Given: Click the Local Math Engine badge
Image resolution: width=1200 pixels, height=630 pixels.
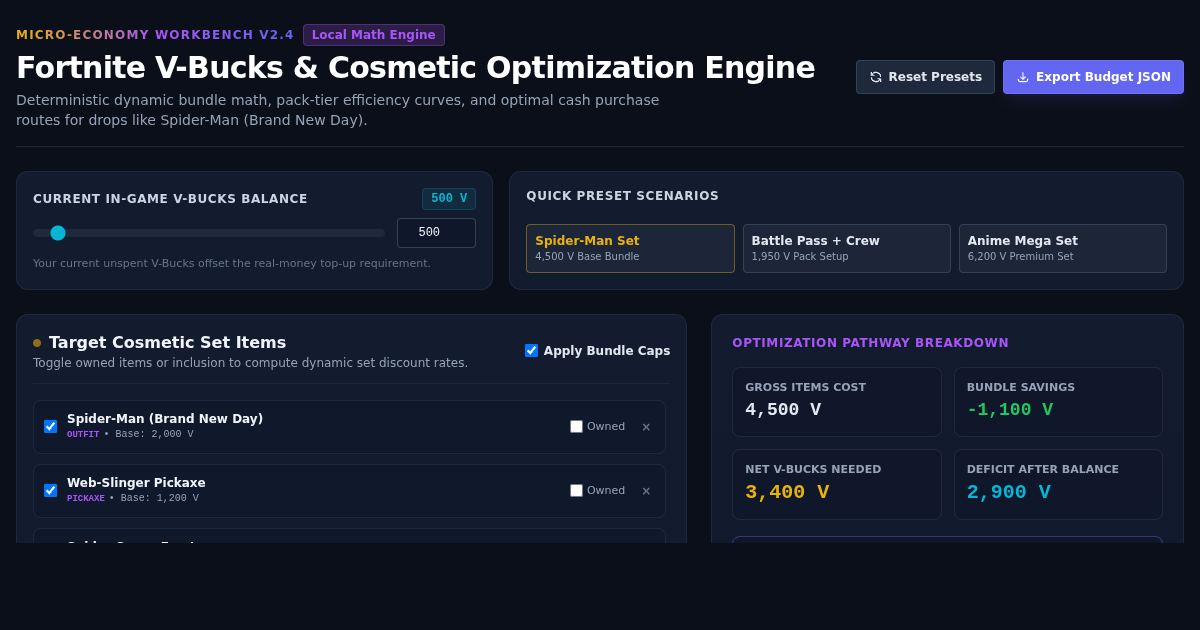Looking at the screenshot, I should coord(374,35).
